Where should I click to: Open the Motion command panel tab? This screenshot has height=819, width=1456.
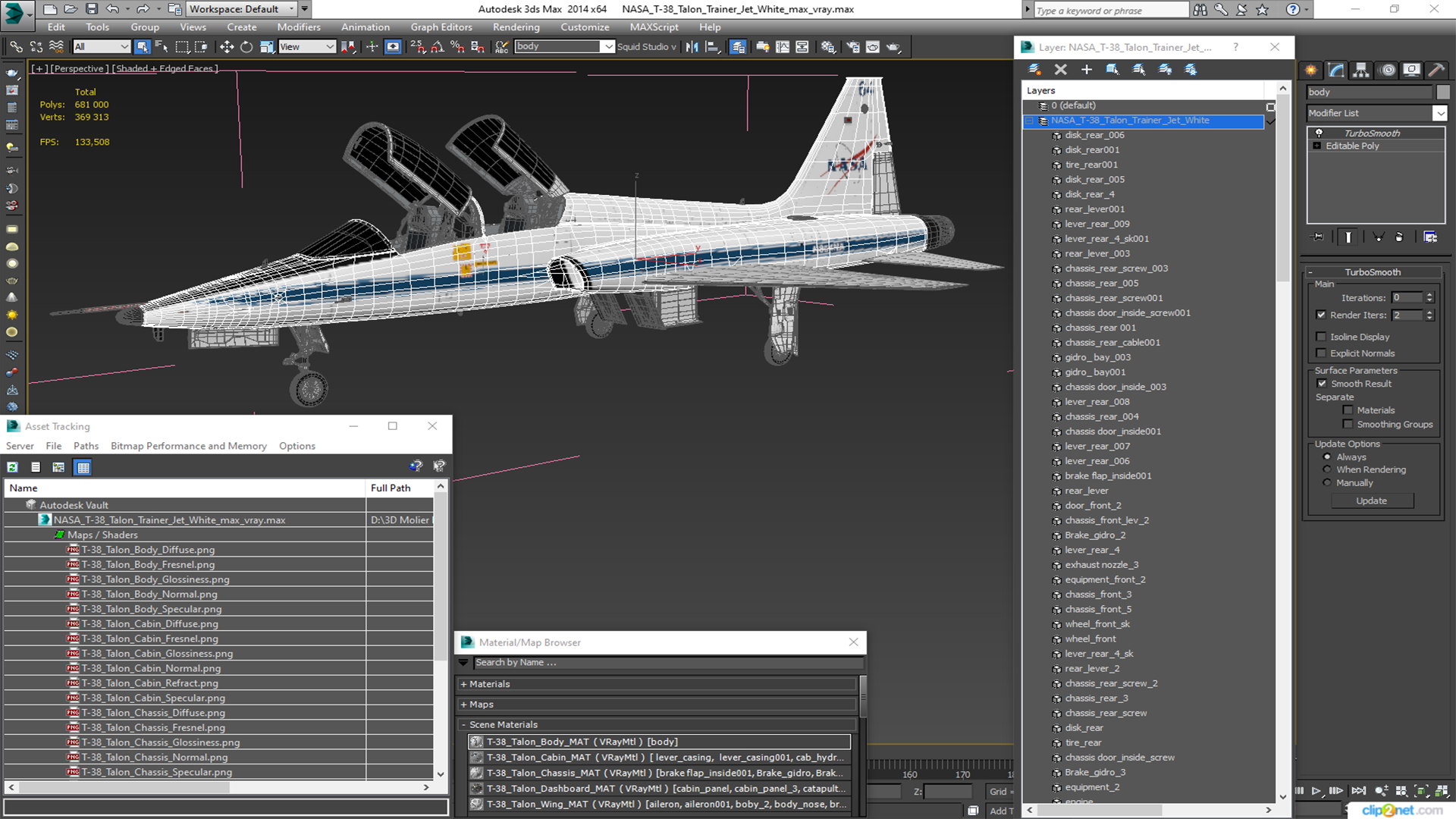(1387, 70)
